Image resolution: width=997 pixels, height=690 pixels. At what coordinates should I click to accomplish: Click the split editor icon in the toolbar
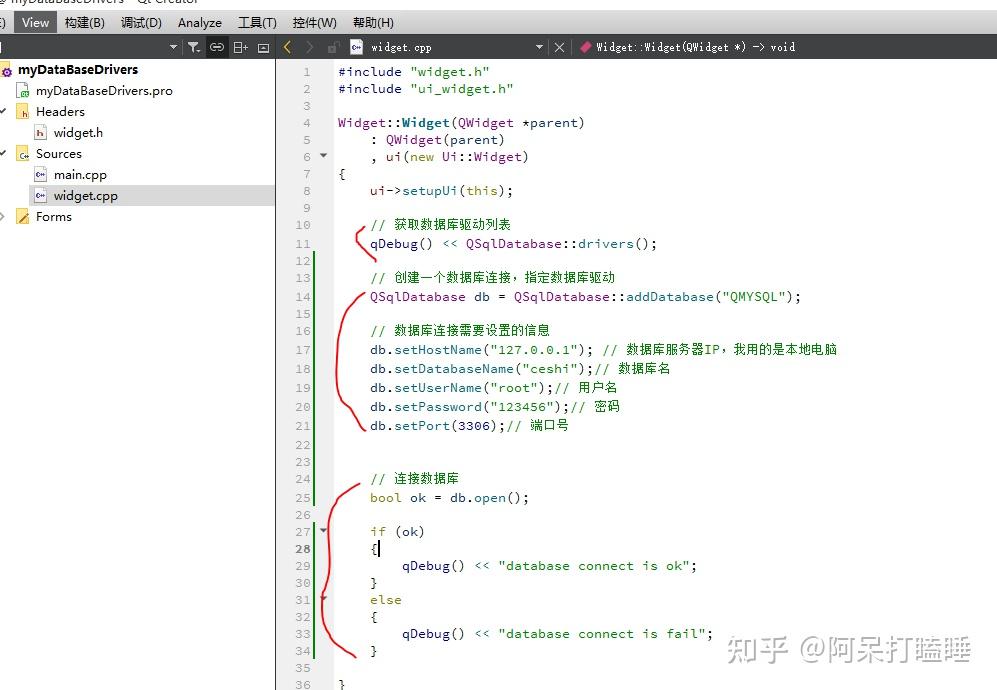240,46
